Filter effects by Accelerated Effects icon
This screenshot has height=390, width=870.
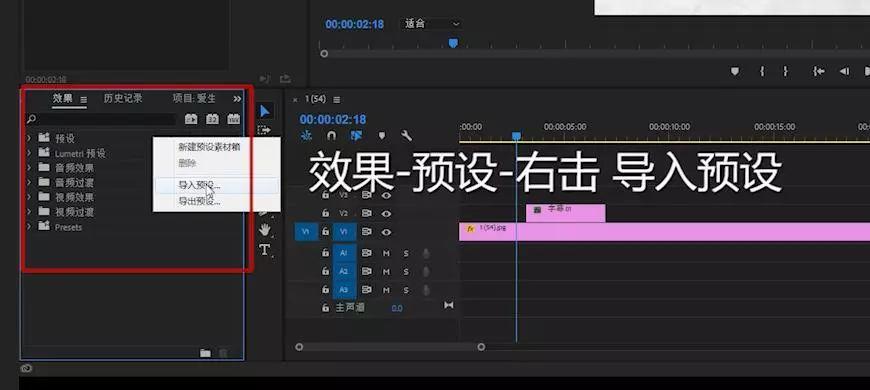[x=191, y=119]
